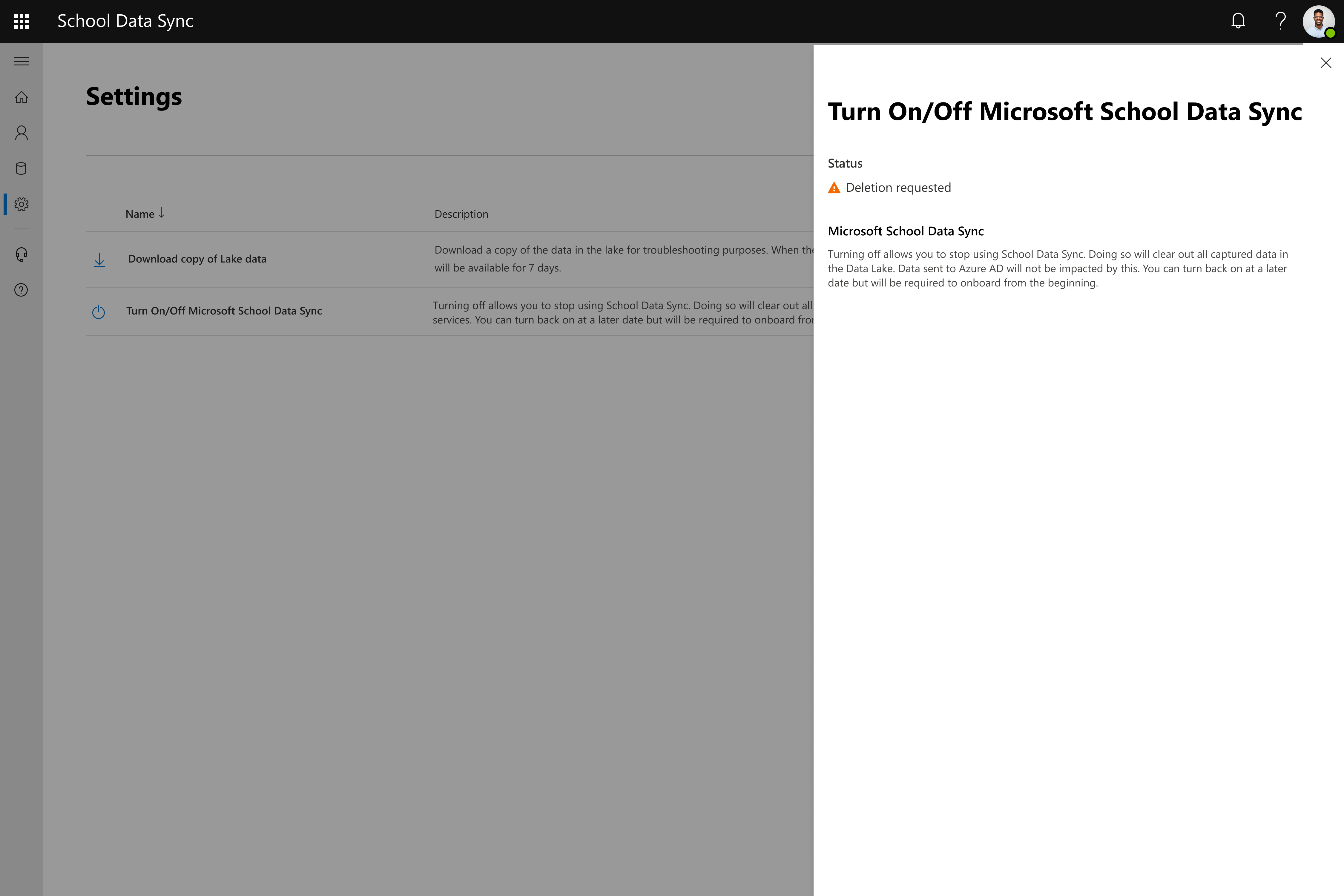Open the app launcher waffle icon
Viewport: 1344px width, 896px height.
[x=21, y=22]
